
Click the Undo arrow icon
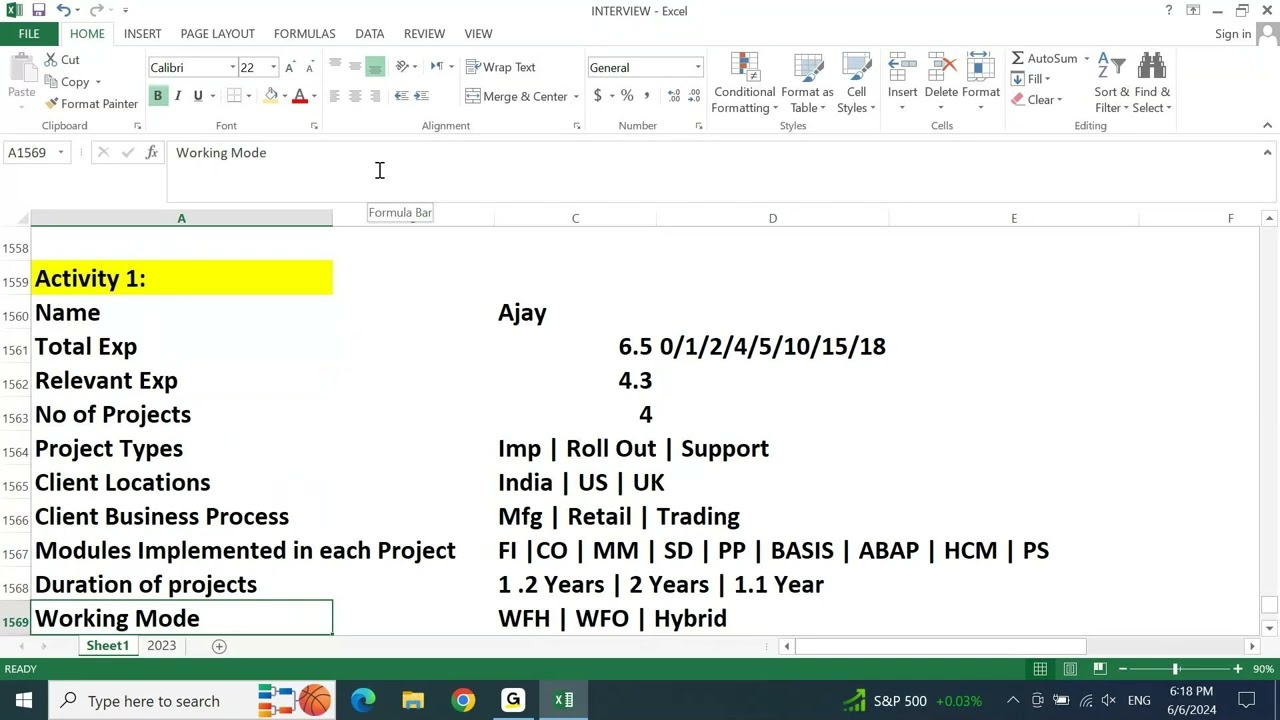point(64,10)
